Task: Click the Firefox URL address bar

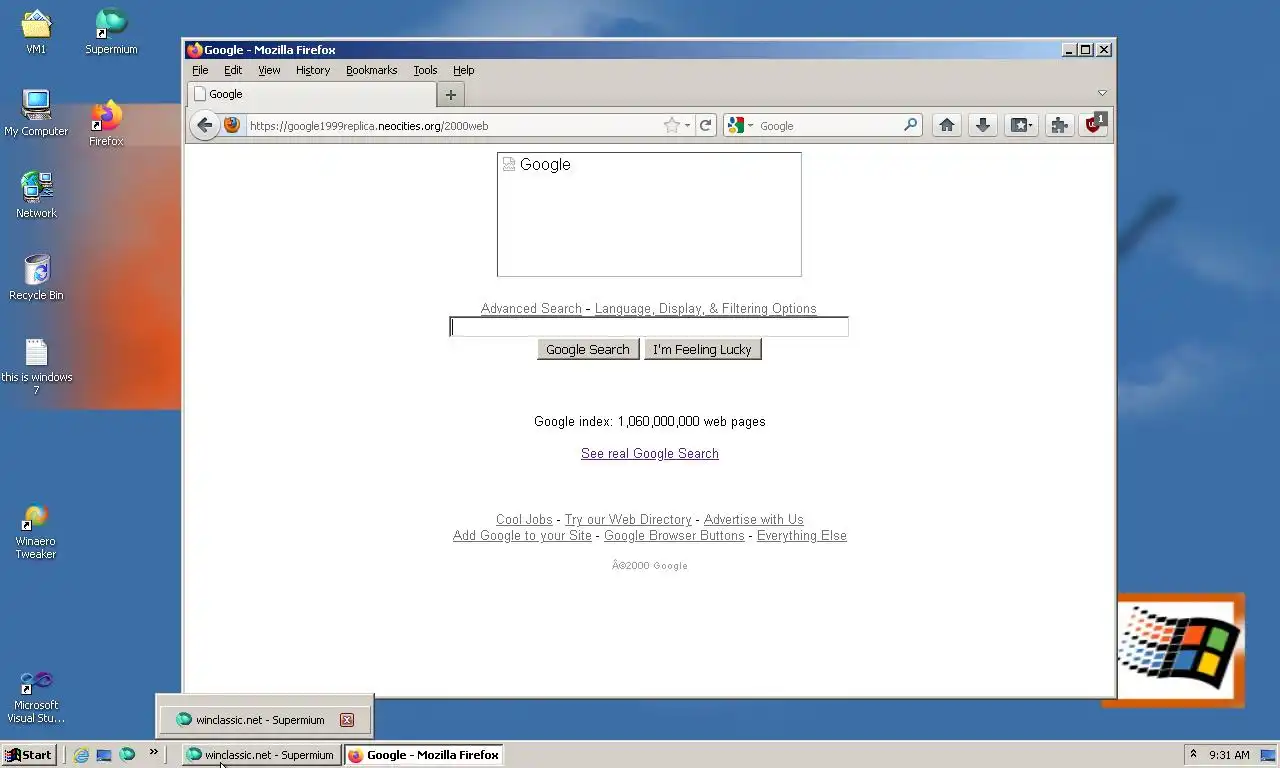Action: (454, 125)
